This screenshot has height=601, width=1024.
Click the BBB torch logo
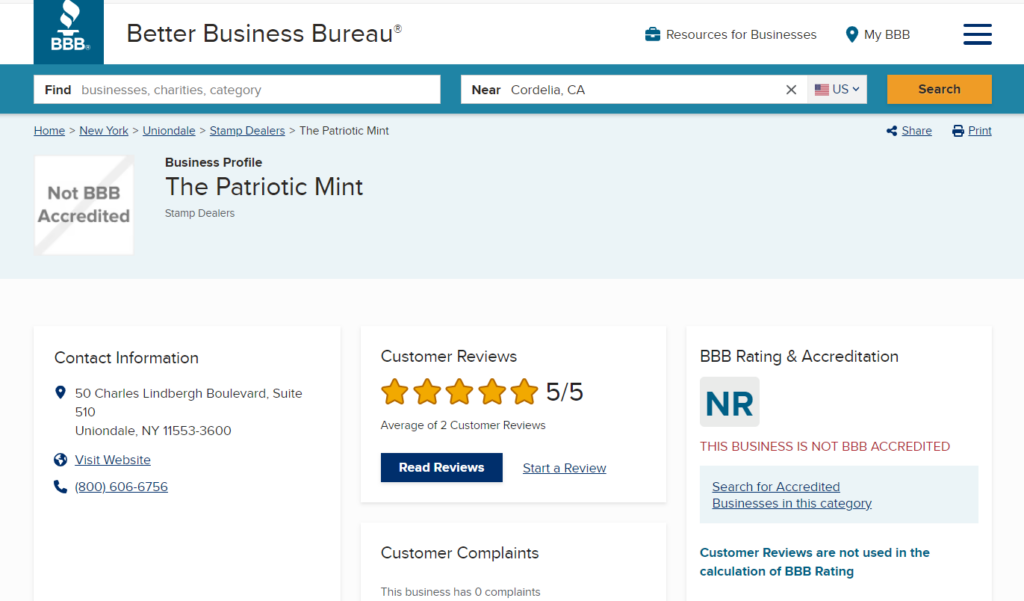click(69, 32)
